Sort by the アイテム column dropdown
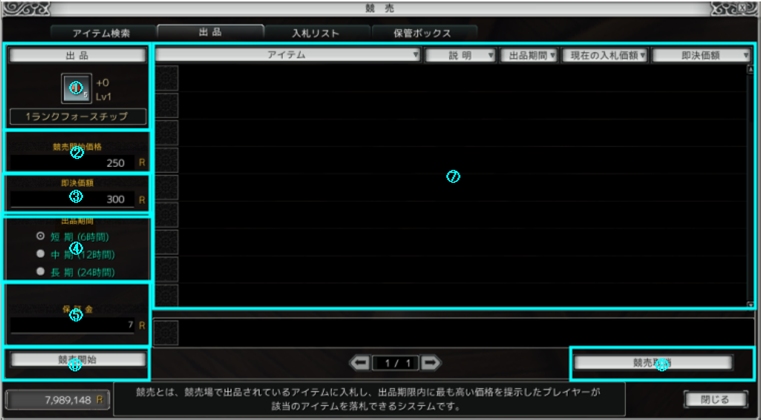 coord(288,55)
